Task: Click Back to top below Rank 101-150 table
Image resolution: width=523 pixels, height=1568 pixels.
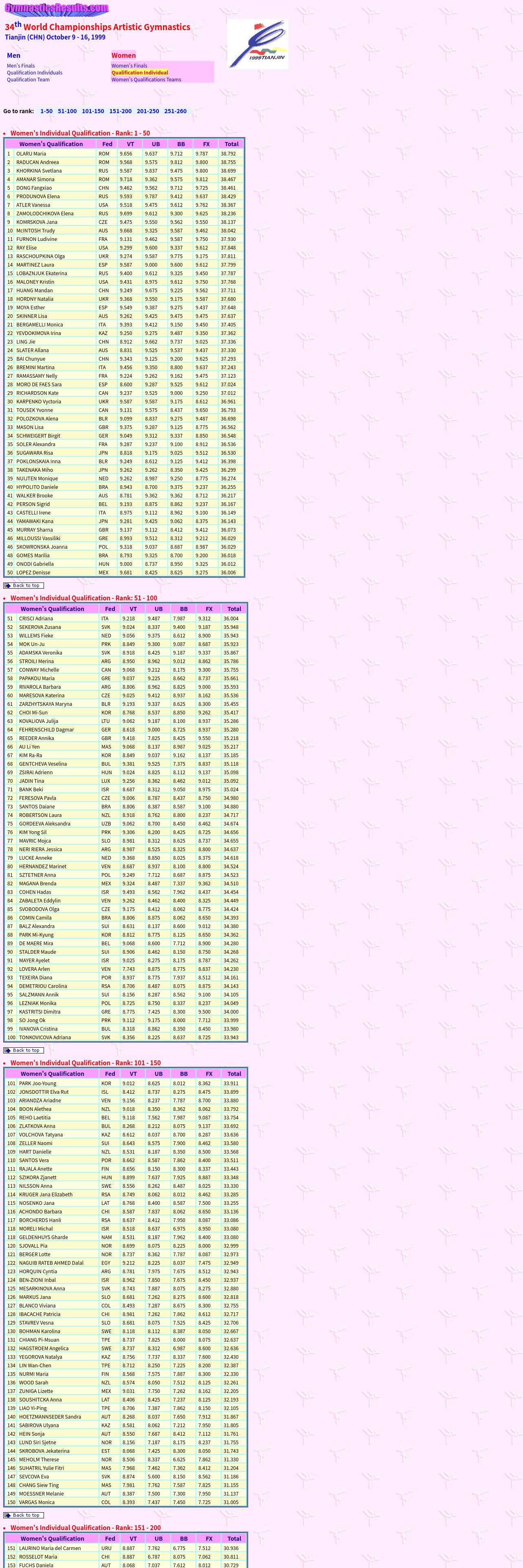Action: click(x=24, y=1515)
